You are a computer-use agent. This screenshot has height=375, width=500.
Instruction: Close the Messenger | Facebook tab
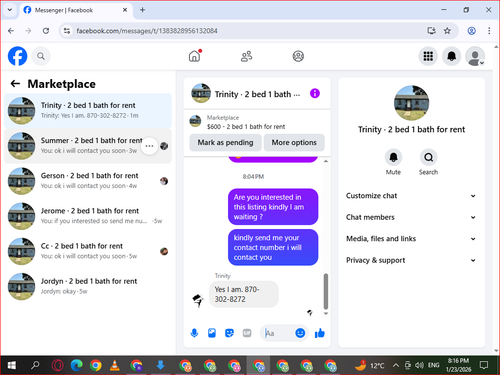point(125,10)
